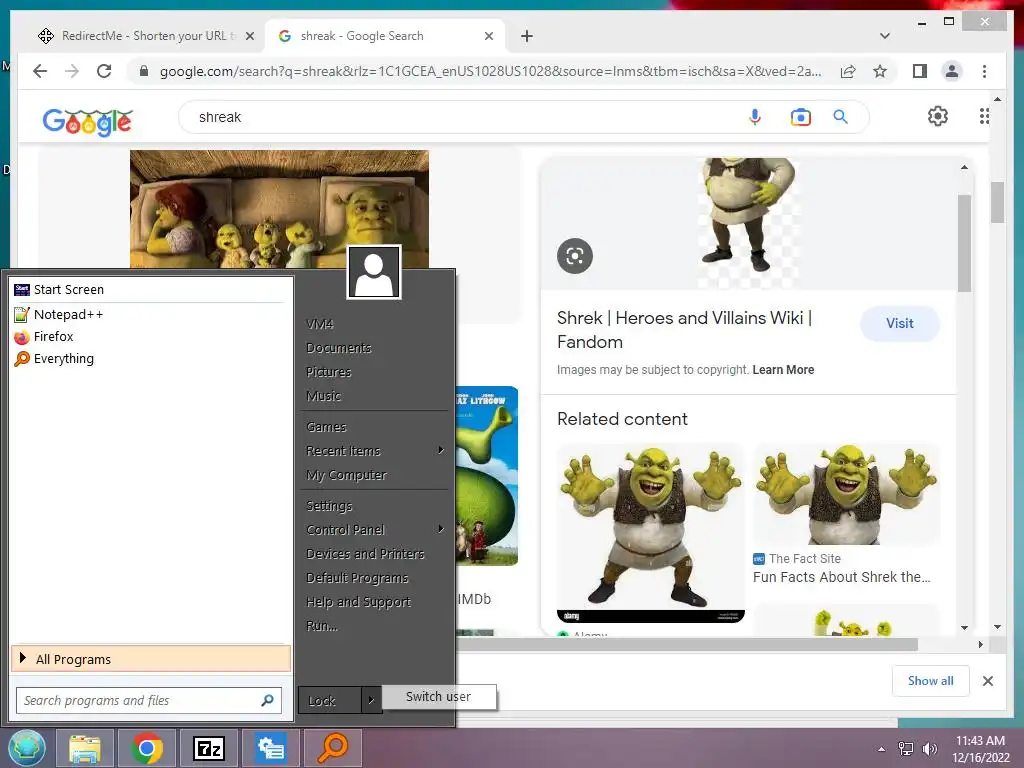Switch to Chrome in the taskbar
Screen dimensions: 1024x768
click(x=147, y=748)
